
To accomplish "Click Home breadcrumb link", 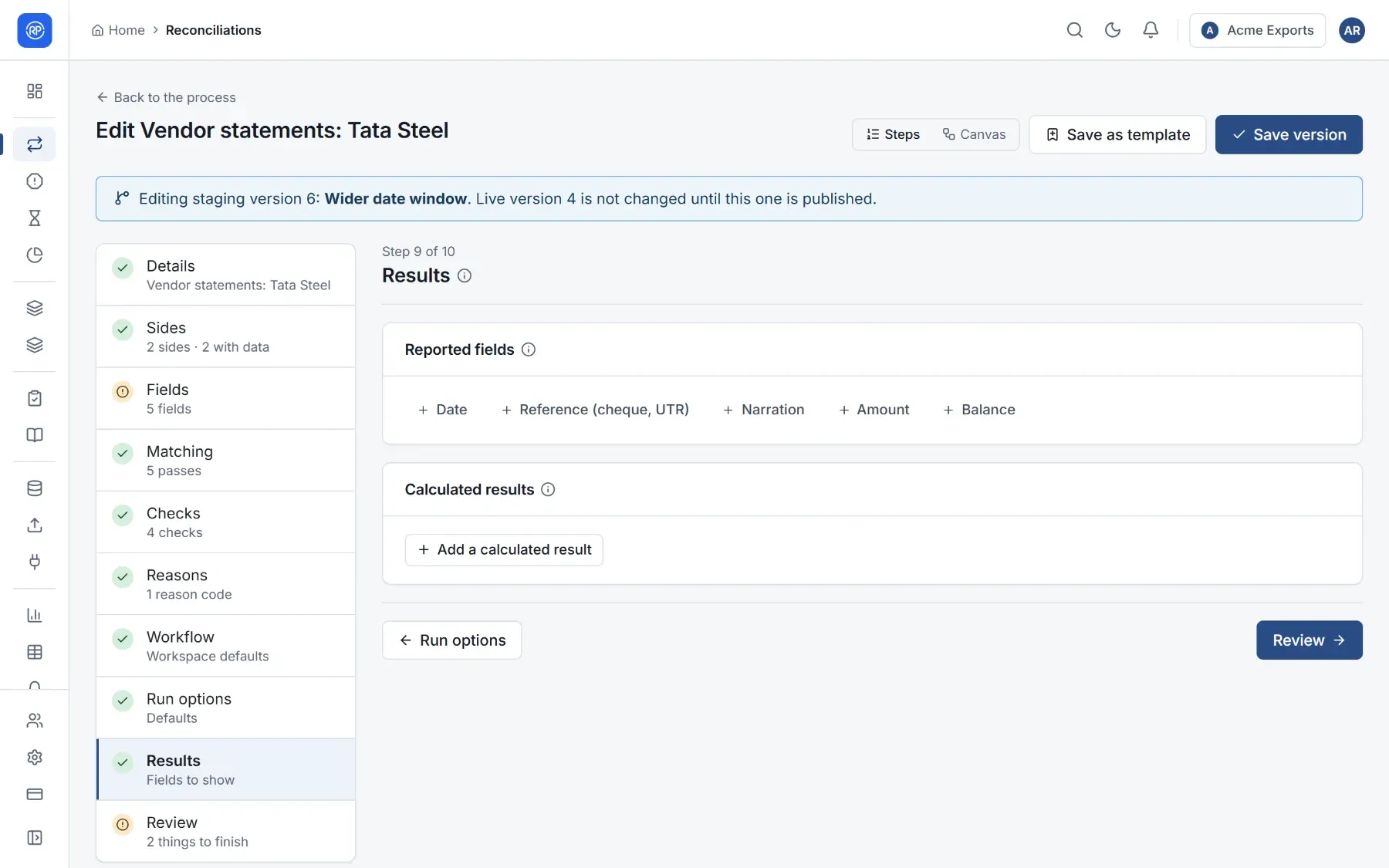I will pyautogui.click(x=118, y=30).
